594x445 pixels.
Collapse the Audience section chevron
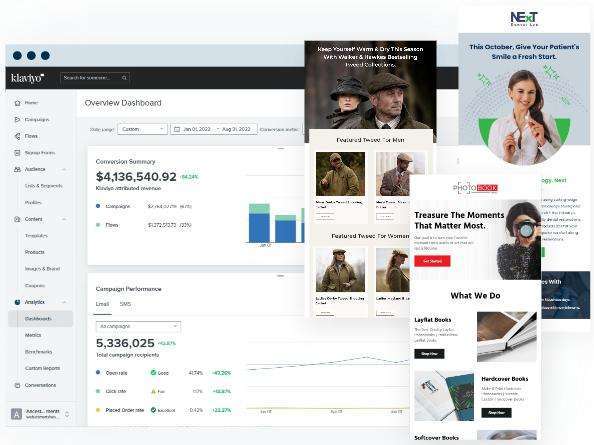point(64,169)
